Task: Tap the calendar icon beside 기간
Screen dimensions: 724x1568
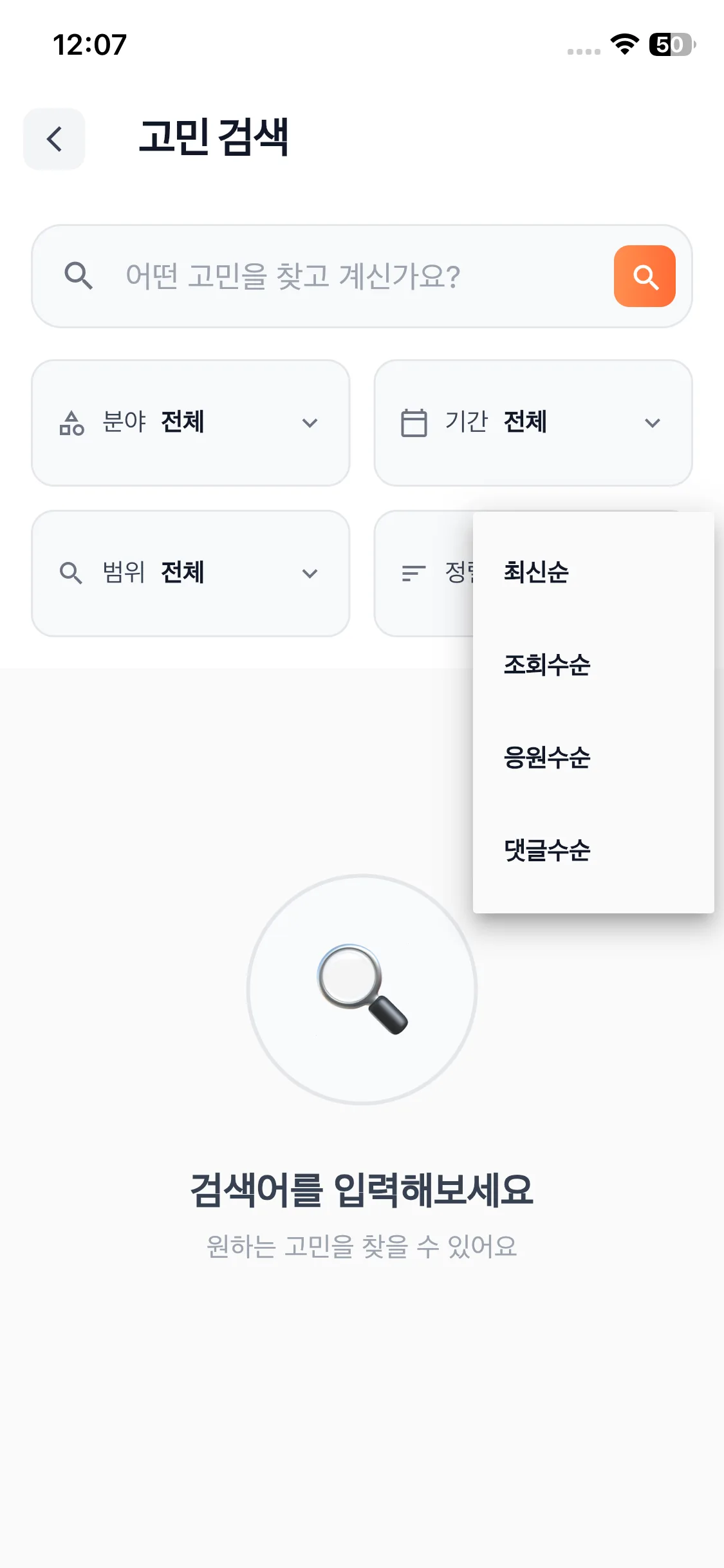Action: coord(414,423)
